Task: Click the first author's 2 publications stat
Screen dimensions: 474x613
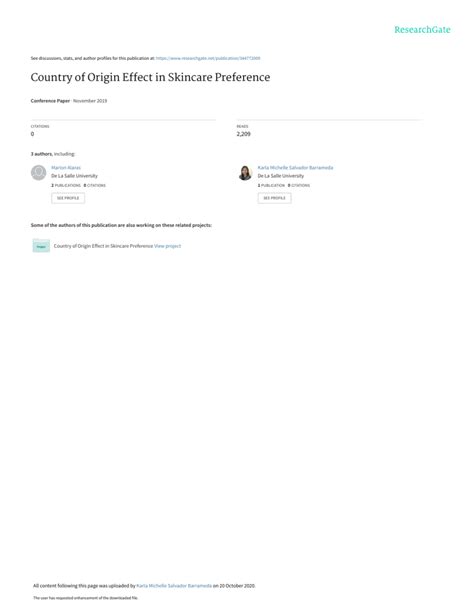Action: (x=66, y=185)
